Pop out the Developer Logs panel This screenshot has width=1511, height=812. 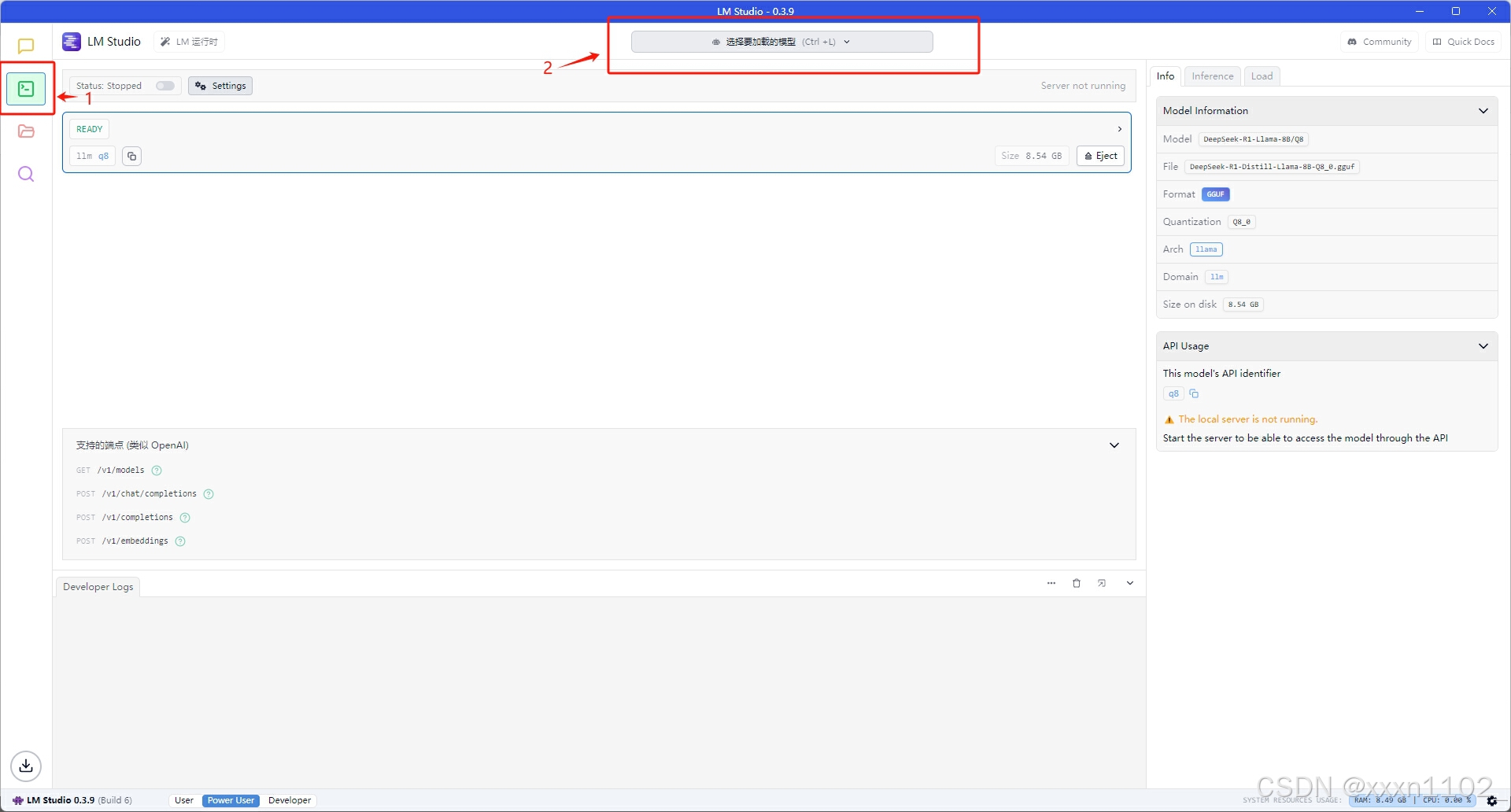(1102, 583)
